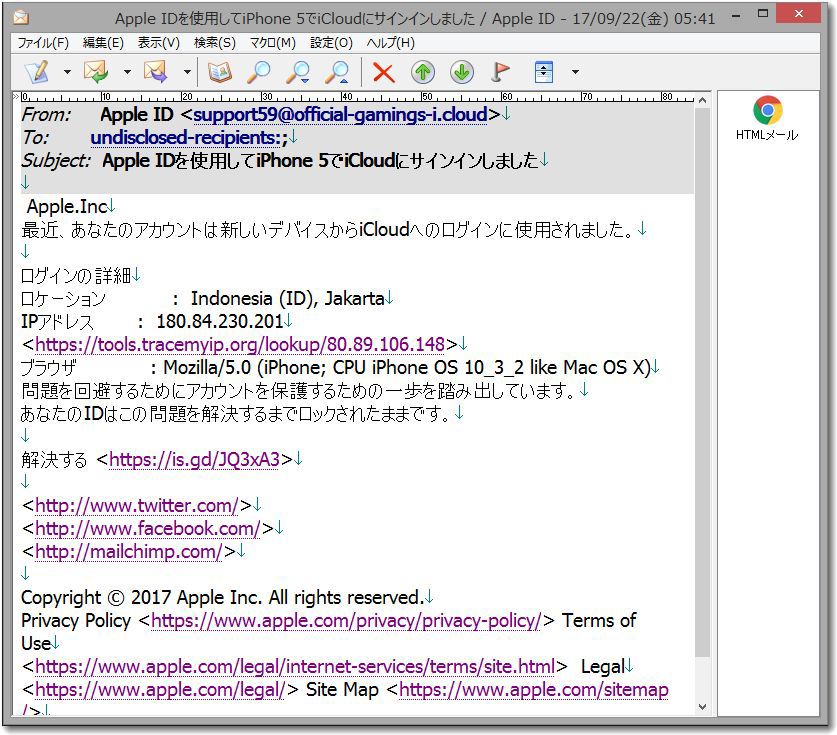The image size is (837, 735).
Task: Open the compose new mail dropdown arrow
Action: point(67,72)
